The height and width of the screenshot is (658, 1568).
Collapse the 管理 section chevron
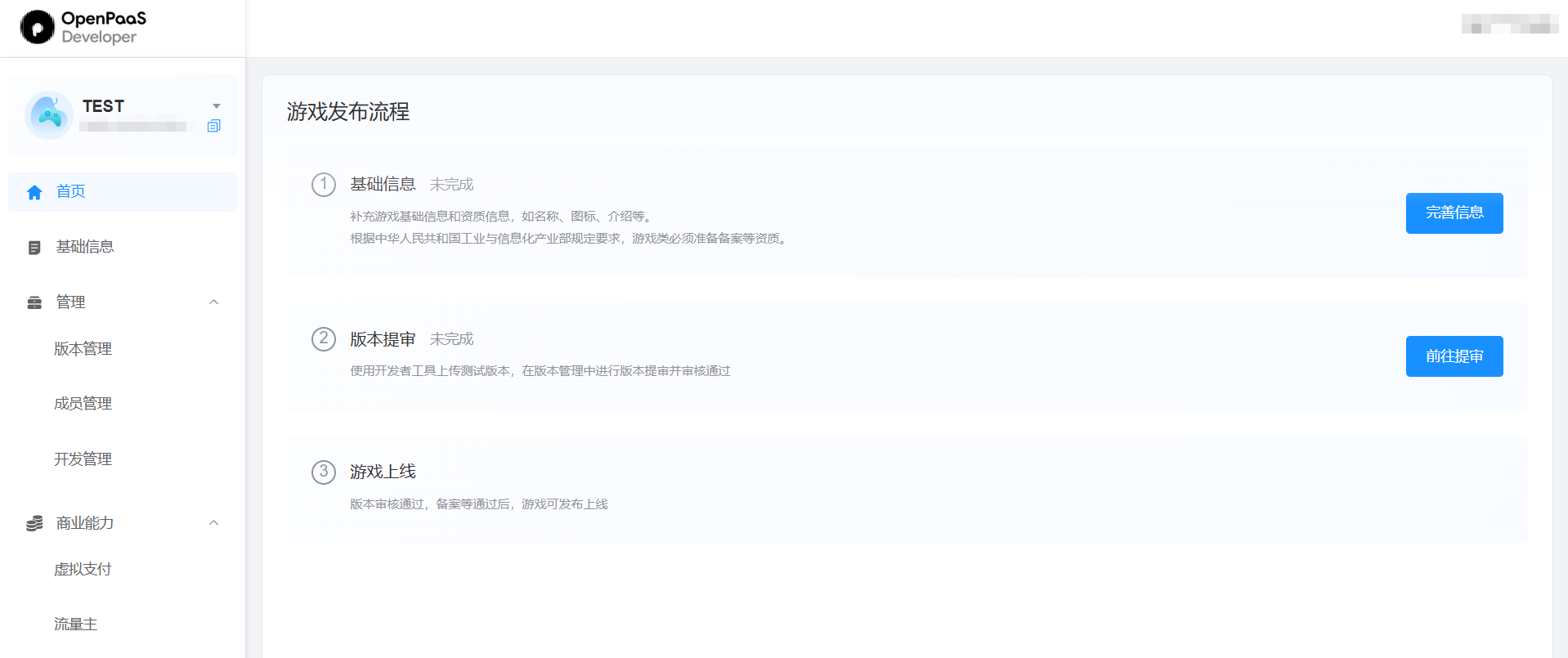point(214,302)
